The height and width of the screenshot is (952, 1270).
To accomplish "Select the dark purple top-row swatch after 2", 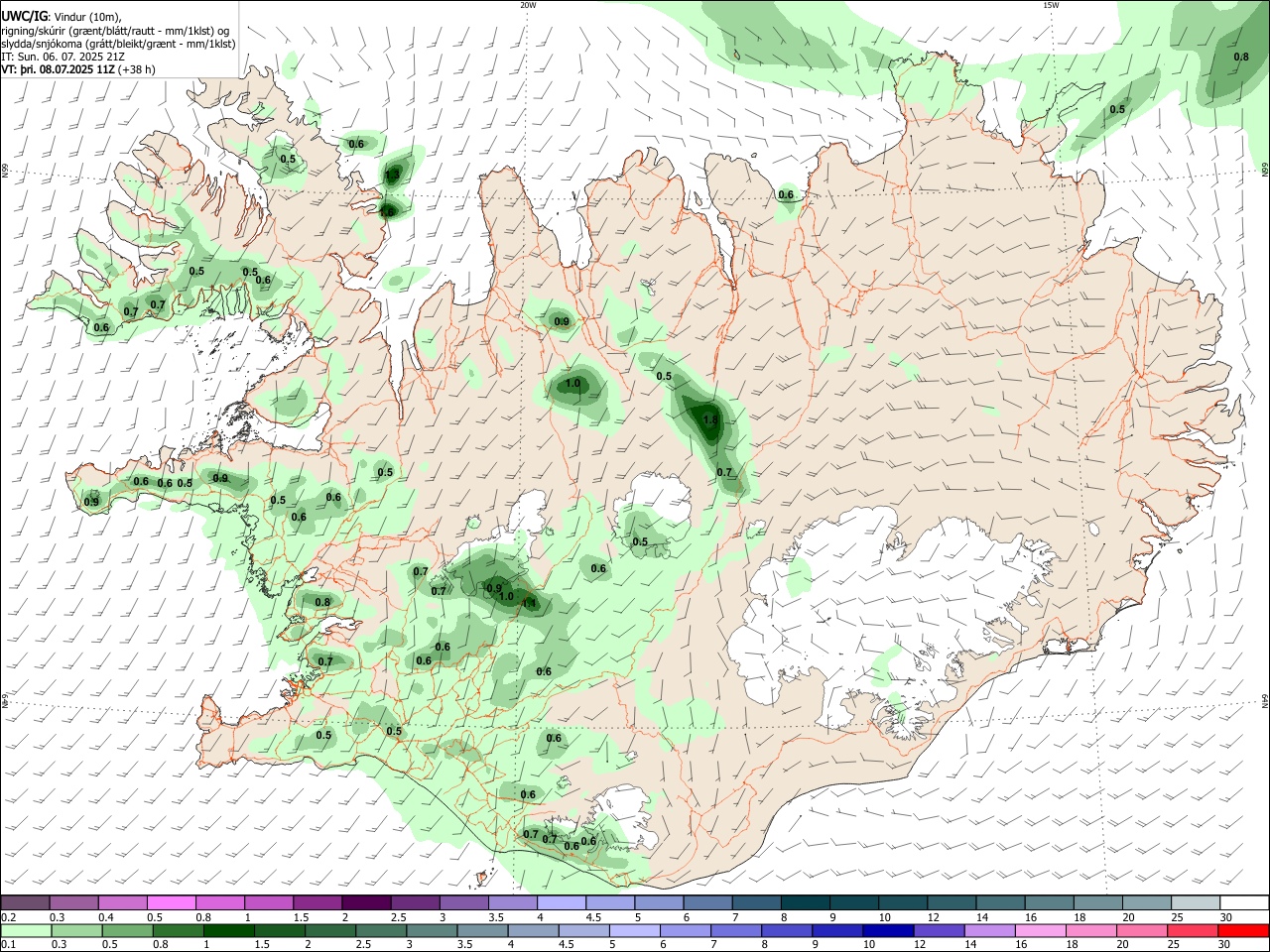I will click(365, 903).
